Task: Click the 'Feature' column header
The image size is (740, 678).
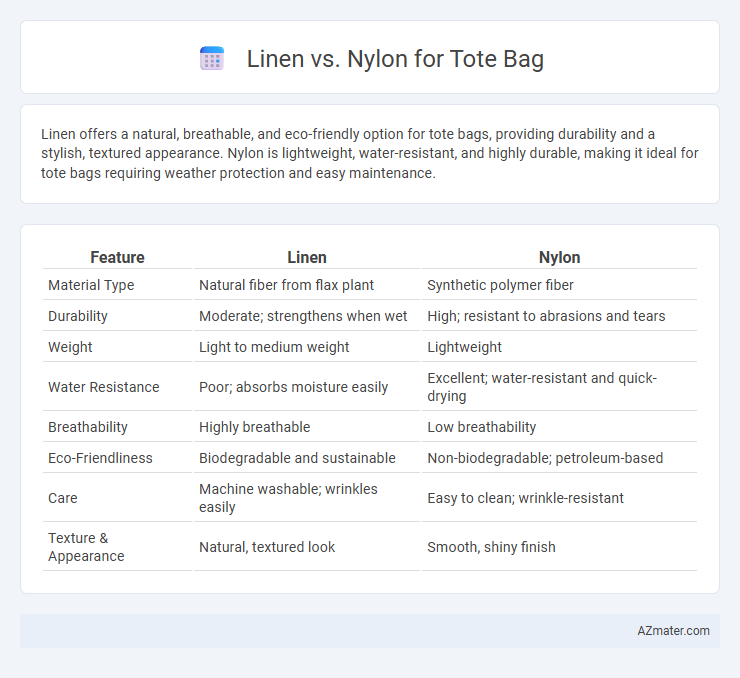Action: pyautogui.click(x=117, y=257)
